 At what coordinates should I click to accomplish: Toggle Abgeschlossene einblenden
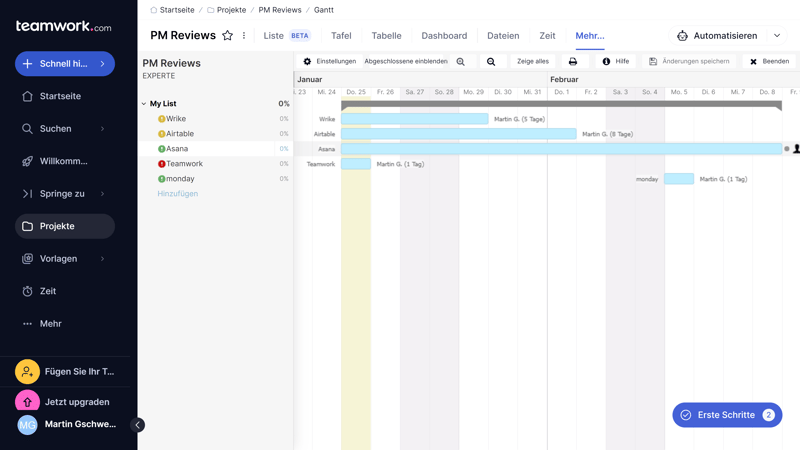point(406,62)
